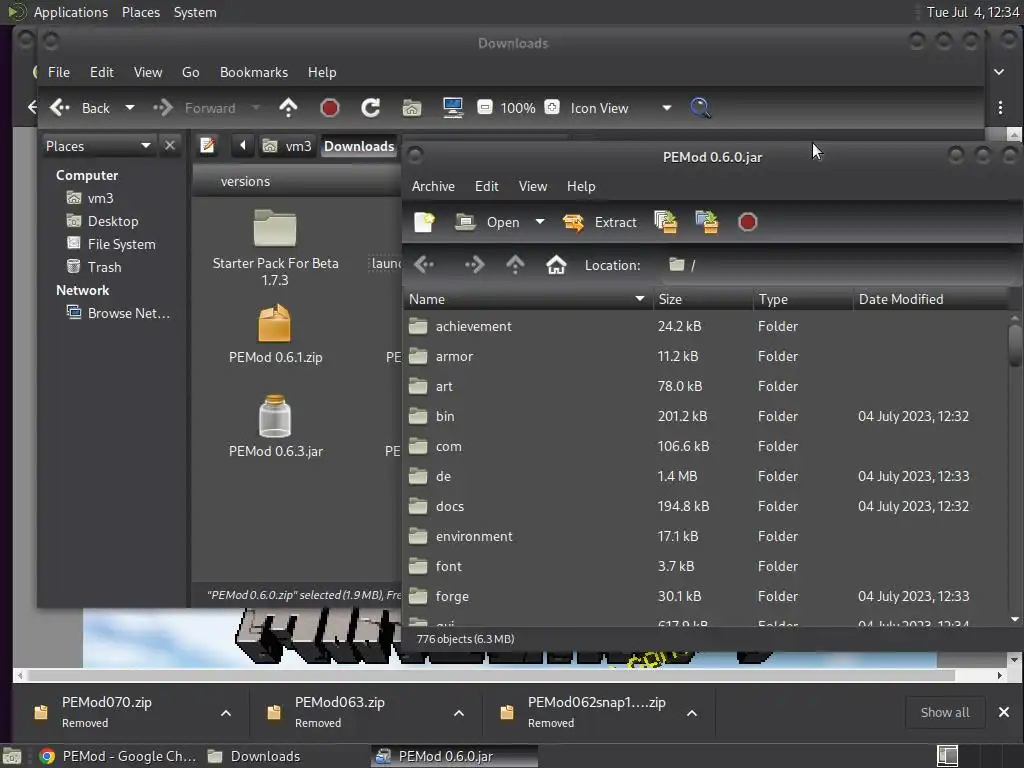Click the Search magnifier icon
Screen dimensions: 1024x768
point(700,108)
